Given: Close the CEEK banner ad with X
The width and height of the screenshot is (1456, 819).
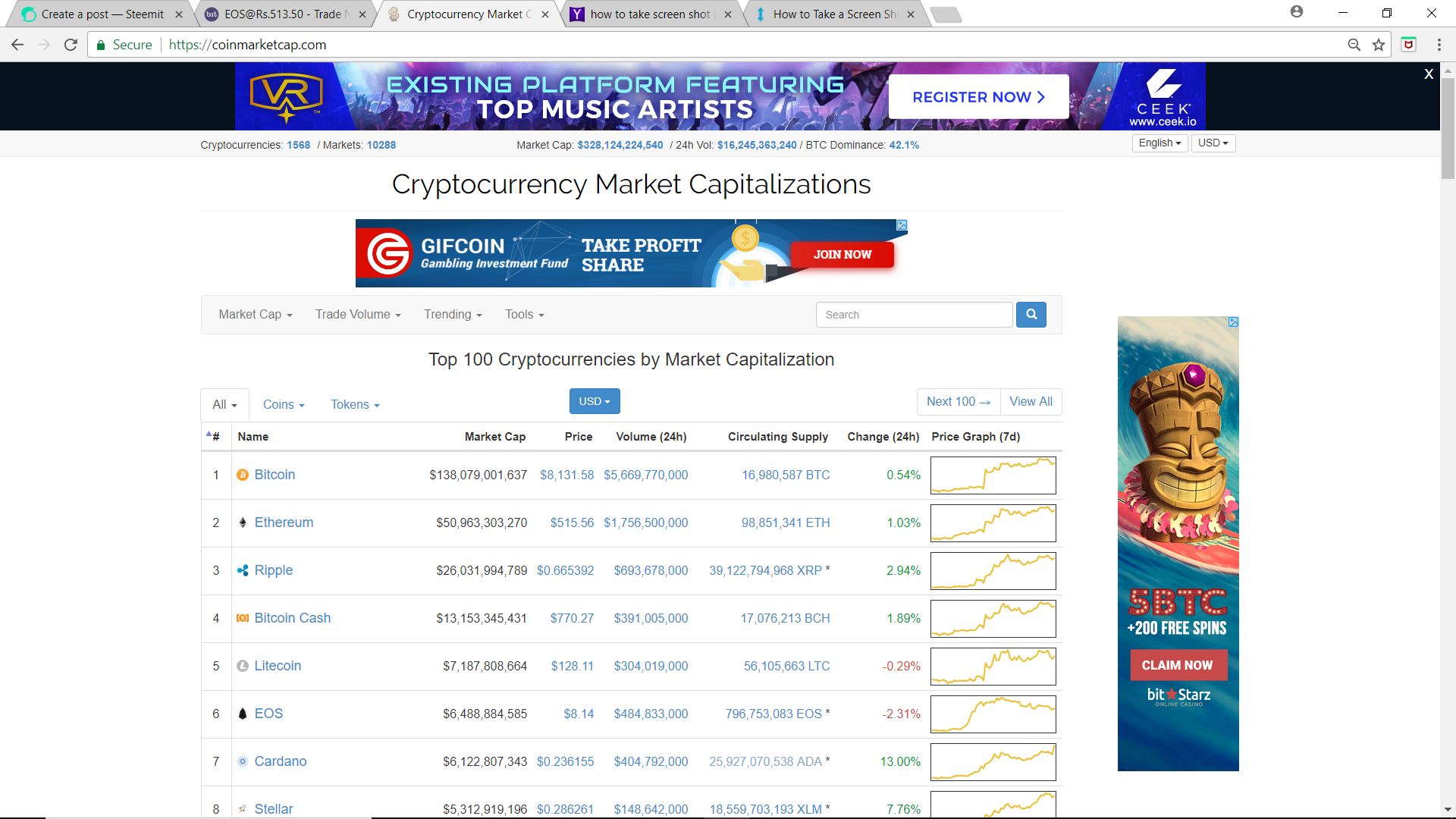Looking at the screenshot, I should pyautogui.click(x=1429, y=74).
